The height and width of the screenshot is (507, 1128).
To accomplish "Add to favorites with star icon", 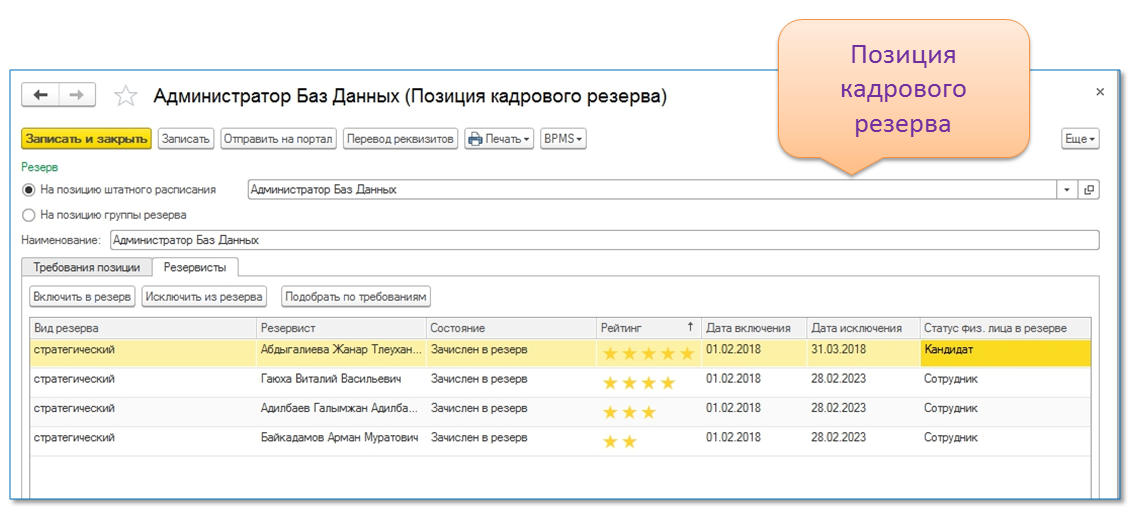I will 125,96.
